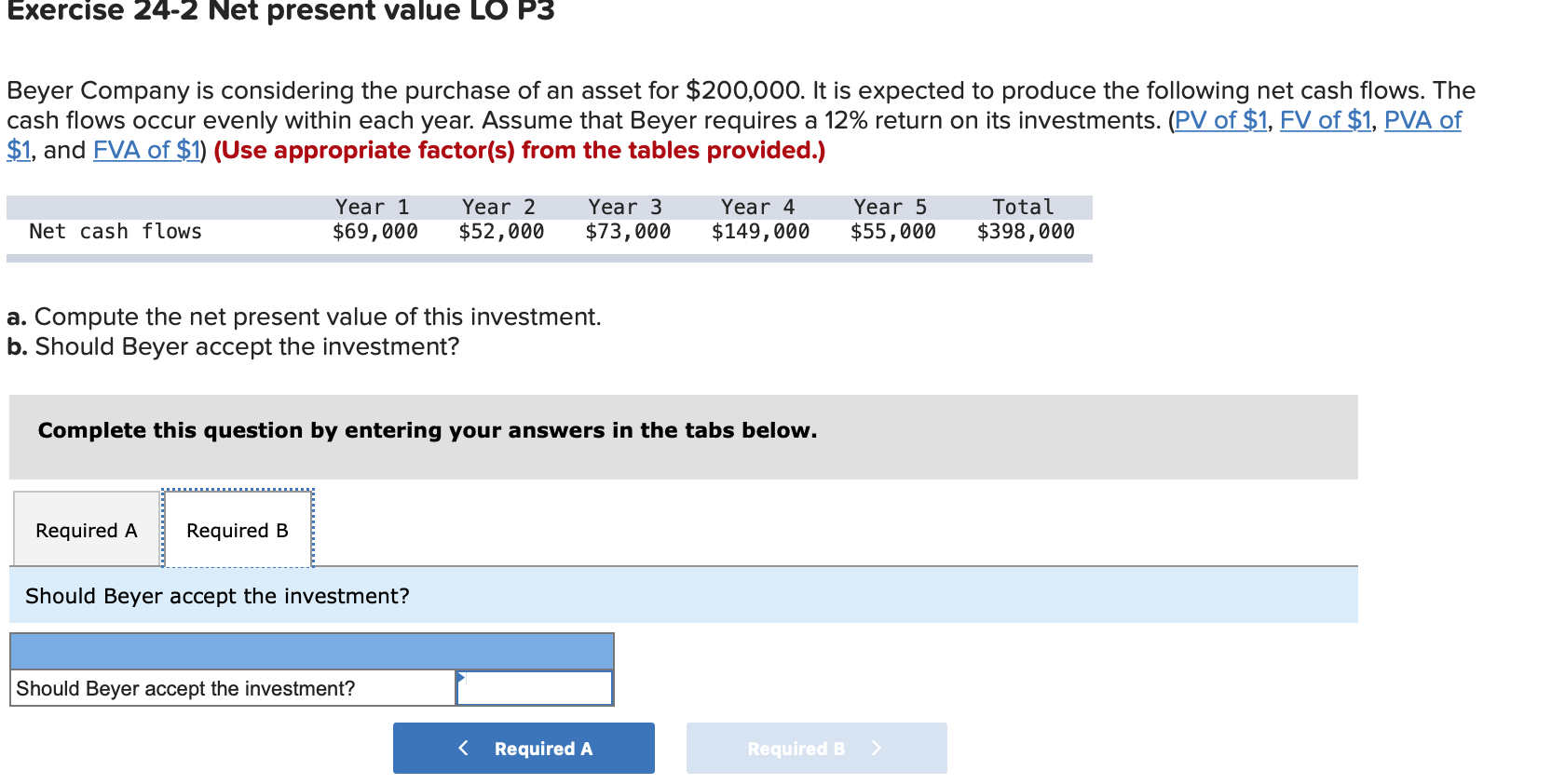The image size is (1565, 784).
Task: Click the blue header bar above the answer table
Action: tap(311, 650)
